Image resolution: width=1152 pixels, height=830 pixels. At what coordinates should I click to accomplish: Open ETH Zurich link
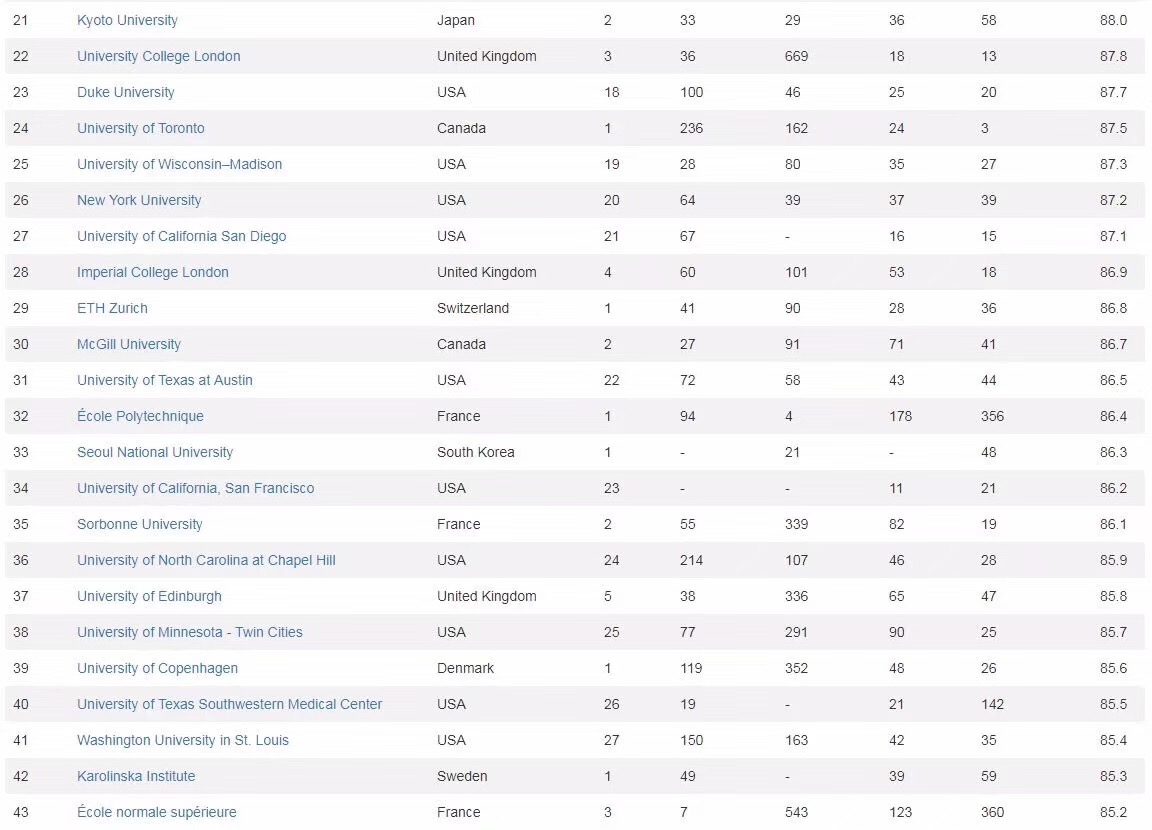pos(112,308)
